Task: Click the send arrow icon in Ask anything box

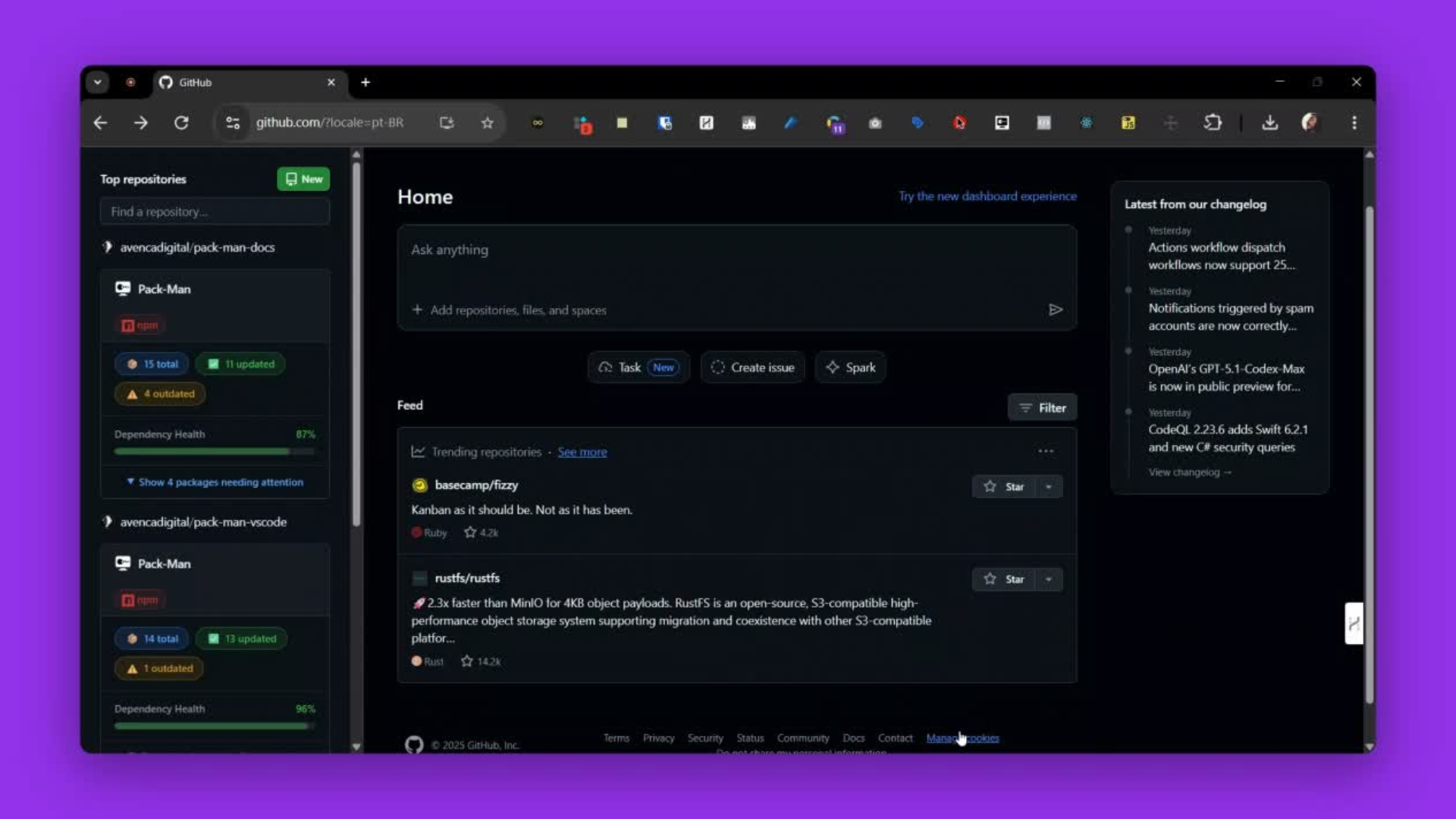Action: pos(1055,309)
